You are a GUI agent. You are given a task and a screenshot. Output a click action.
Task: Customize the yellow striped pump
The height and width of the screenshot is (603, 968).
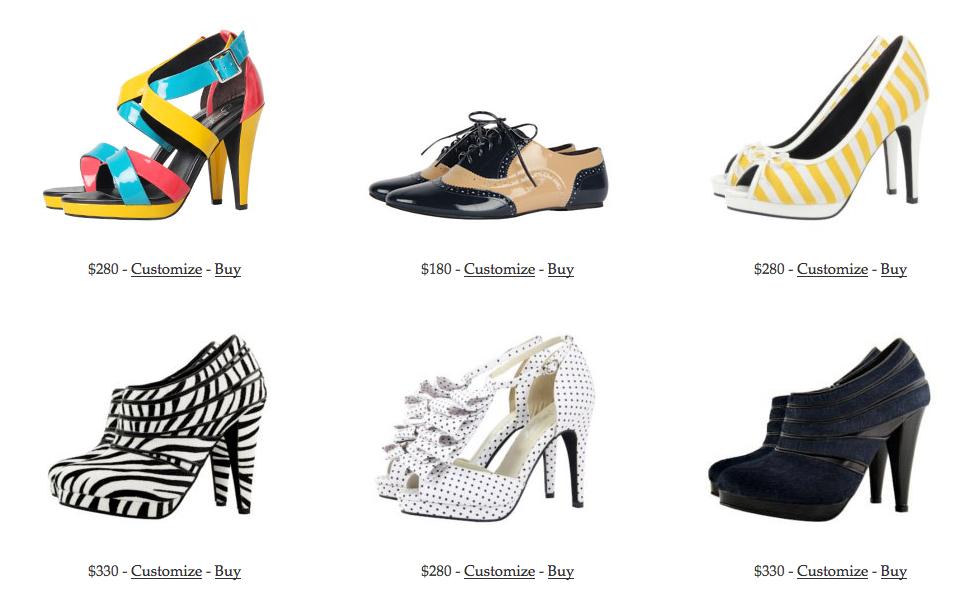(x=832, y=269)
